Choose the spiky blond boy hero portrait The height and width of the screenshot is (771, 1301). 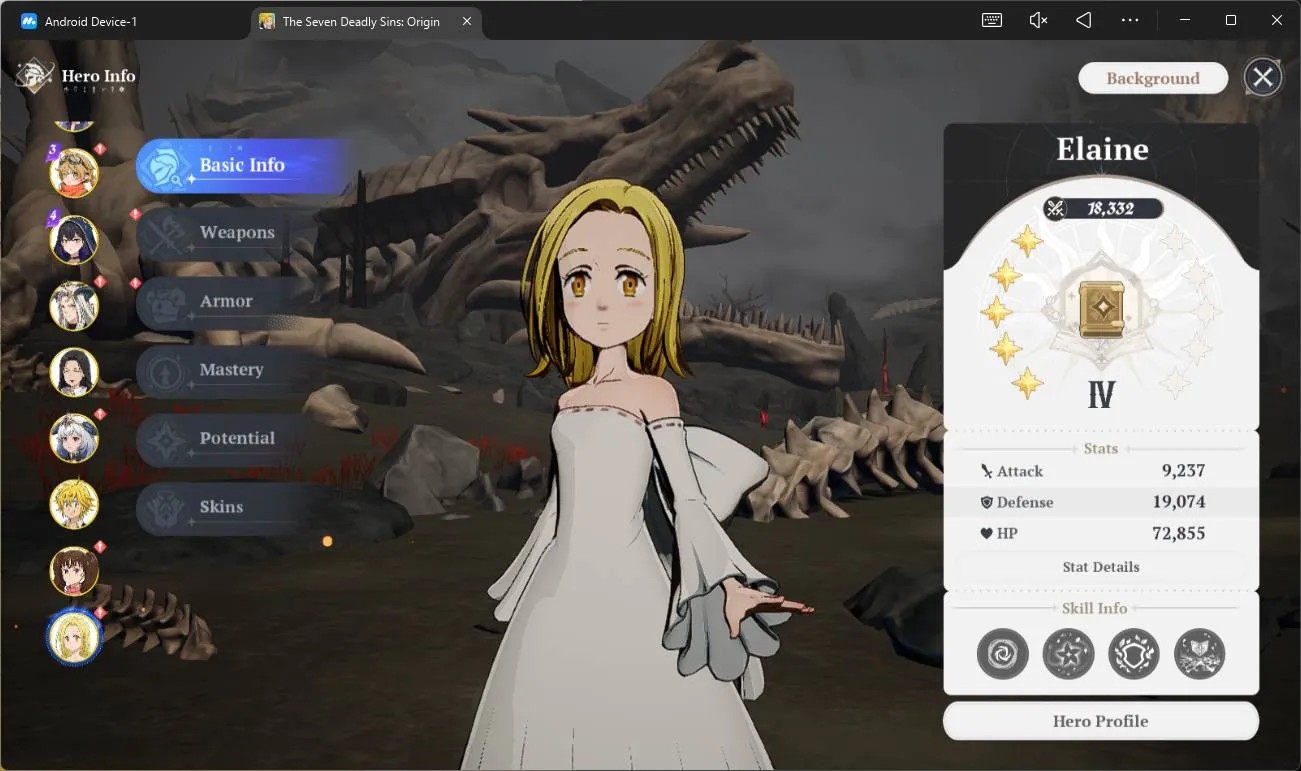coord(74,504)
